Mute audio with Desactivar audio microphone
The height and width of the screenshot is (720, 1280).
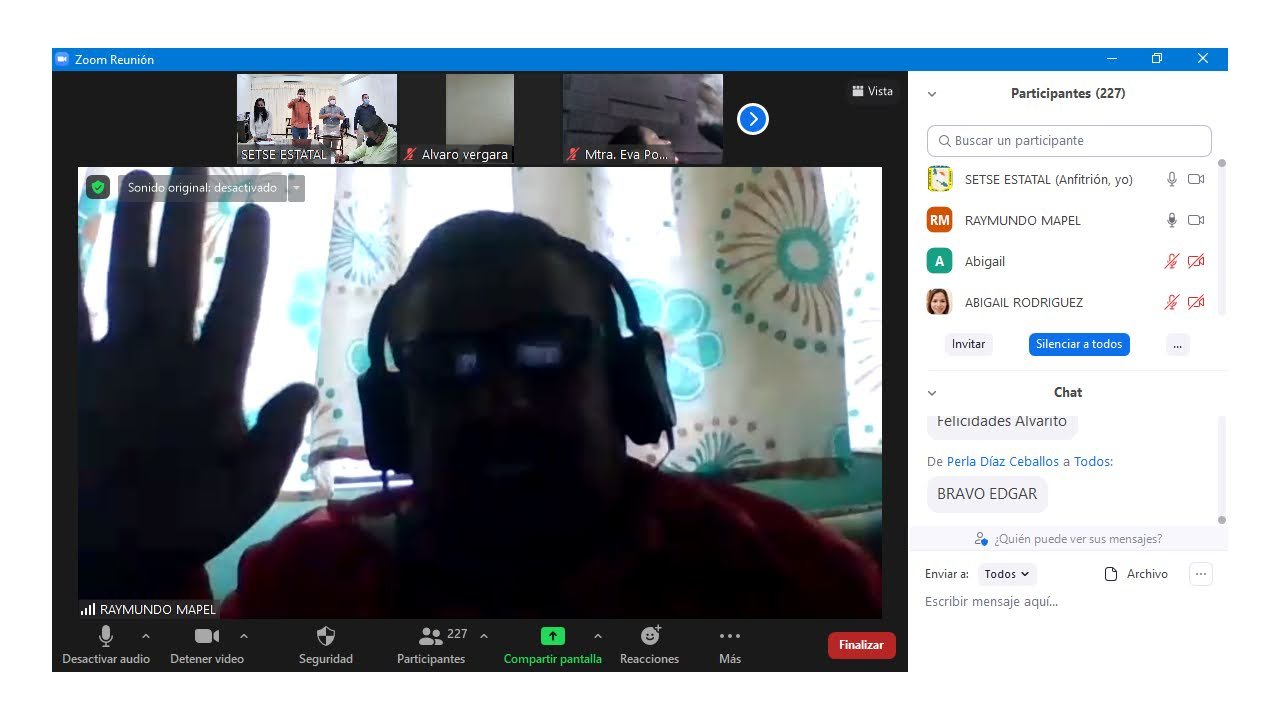(106, 644)
